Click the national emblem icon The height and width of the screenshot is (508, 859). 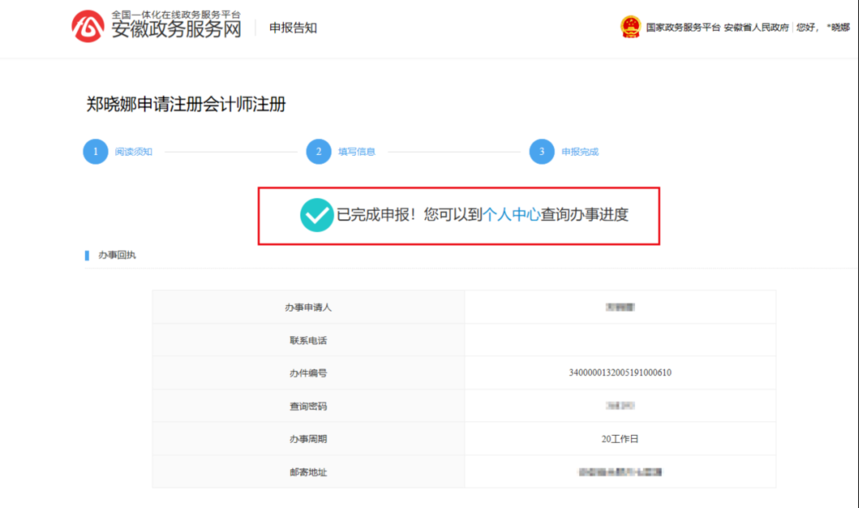pyautogui.click(x=631, y=27)
